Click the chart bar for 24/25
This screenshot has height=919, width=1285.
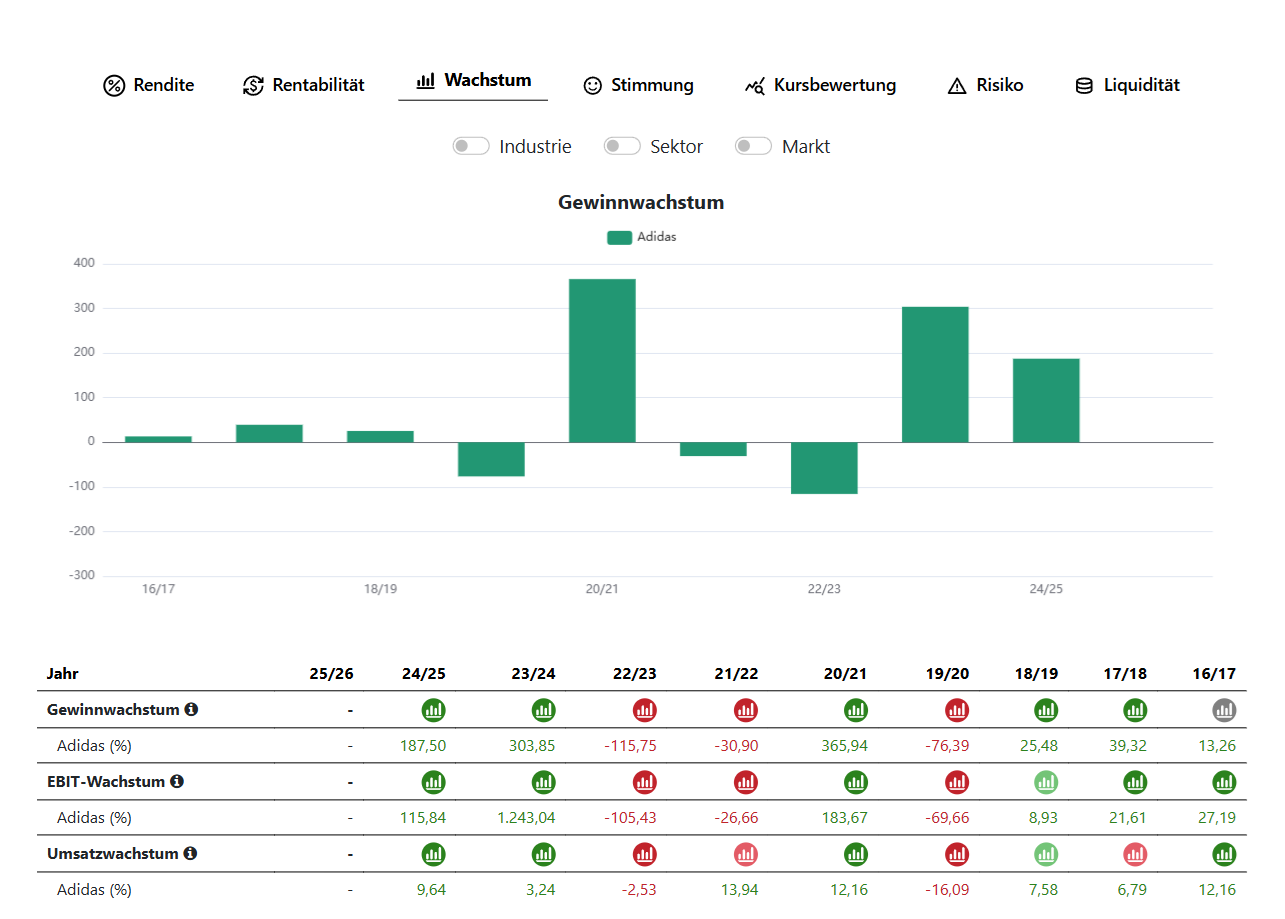tap(1046, 400)
